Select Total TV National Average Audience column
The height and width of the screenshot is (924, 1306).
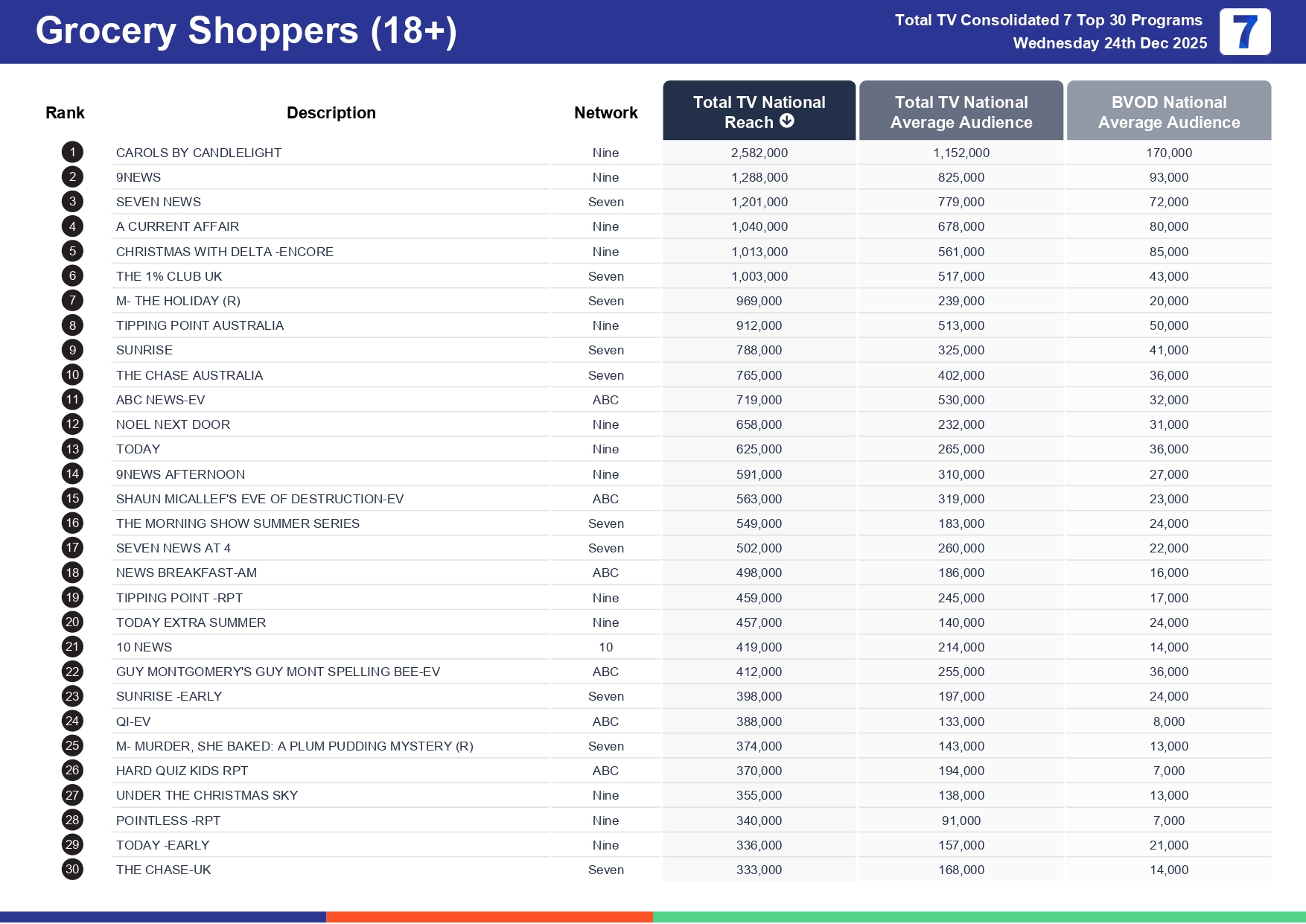coord(961,112)
